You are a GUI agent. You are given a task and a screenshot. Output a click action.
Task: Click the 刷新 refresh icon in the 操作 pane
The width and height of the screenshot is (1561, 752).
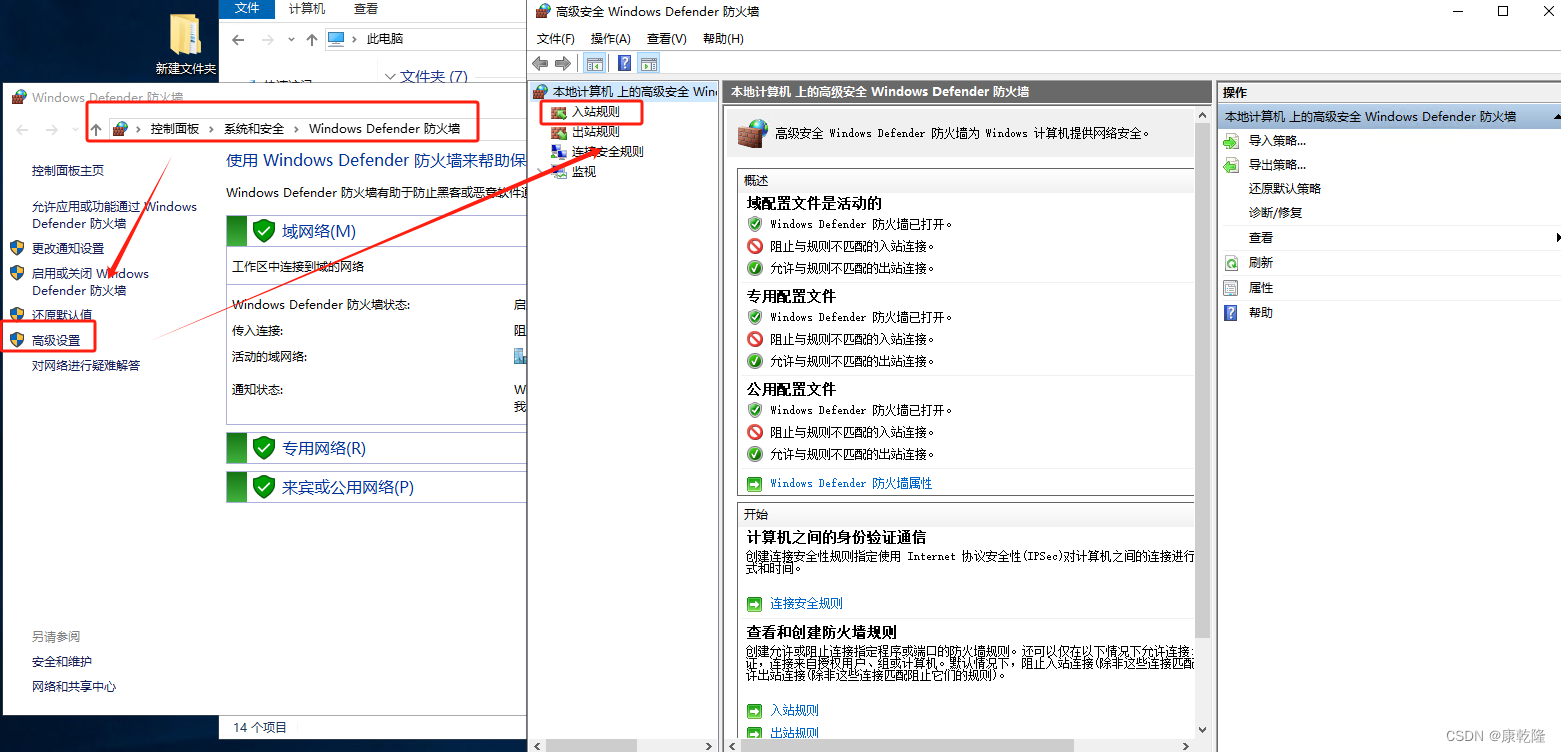click(1230, 262)
